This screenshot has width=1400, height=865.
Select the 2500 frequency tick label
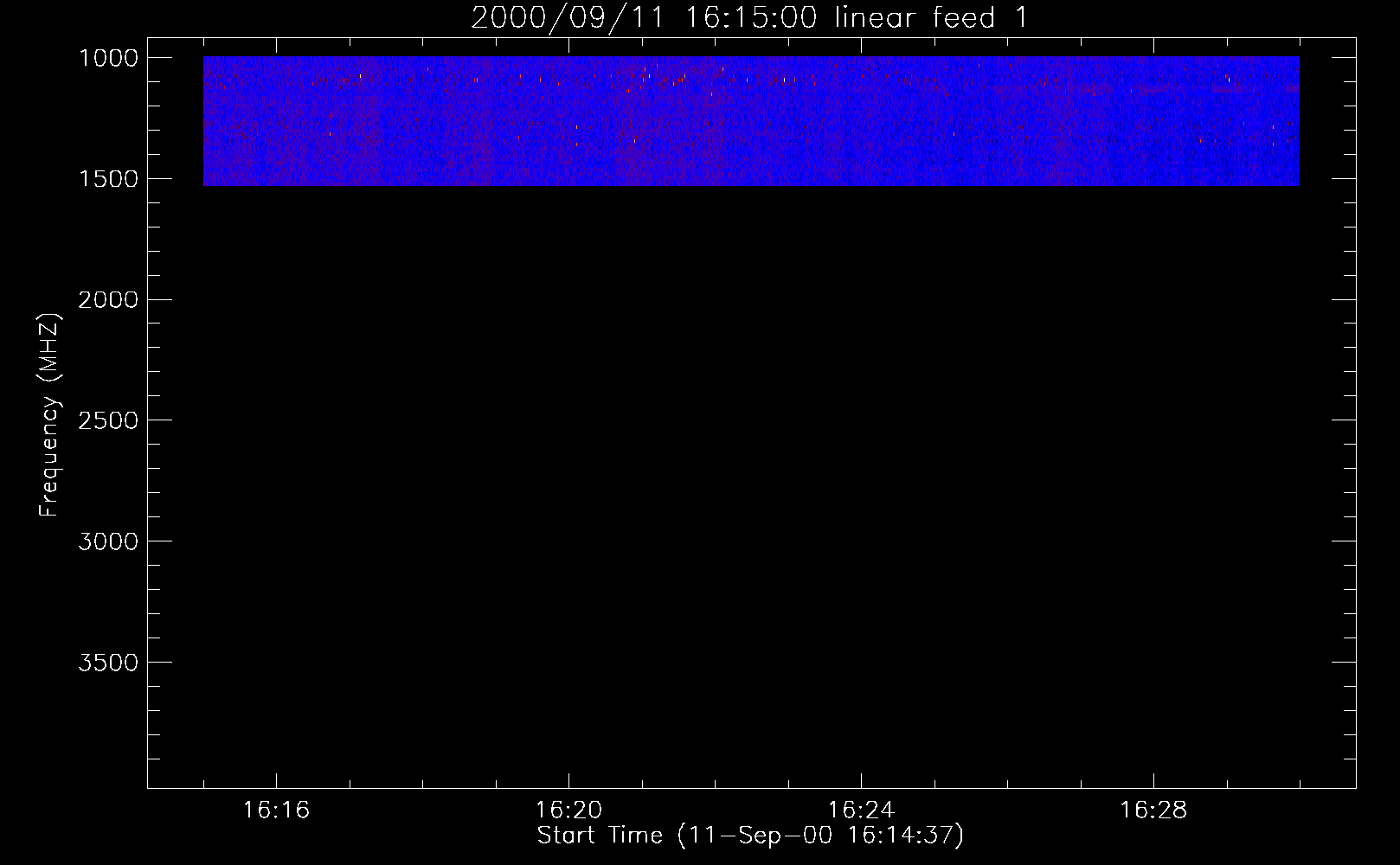[x=108, y=420]
